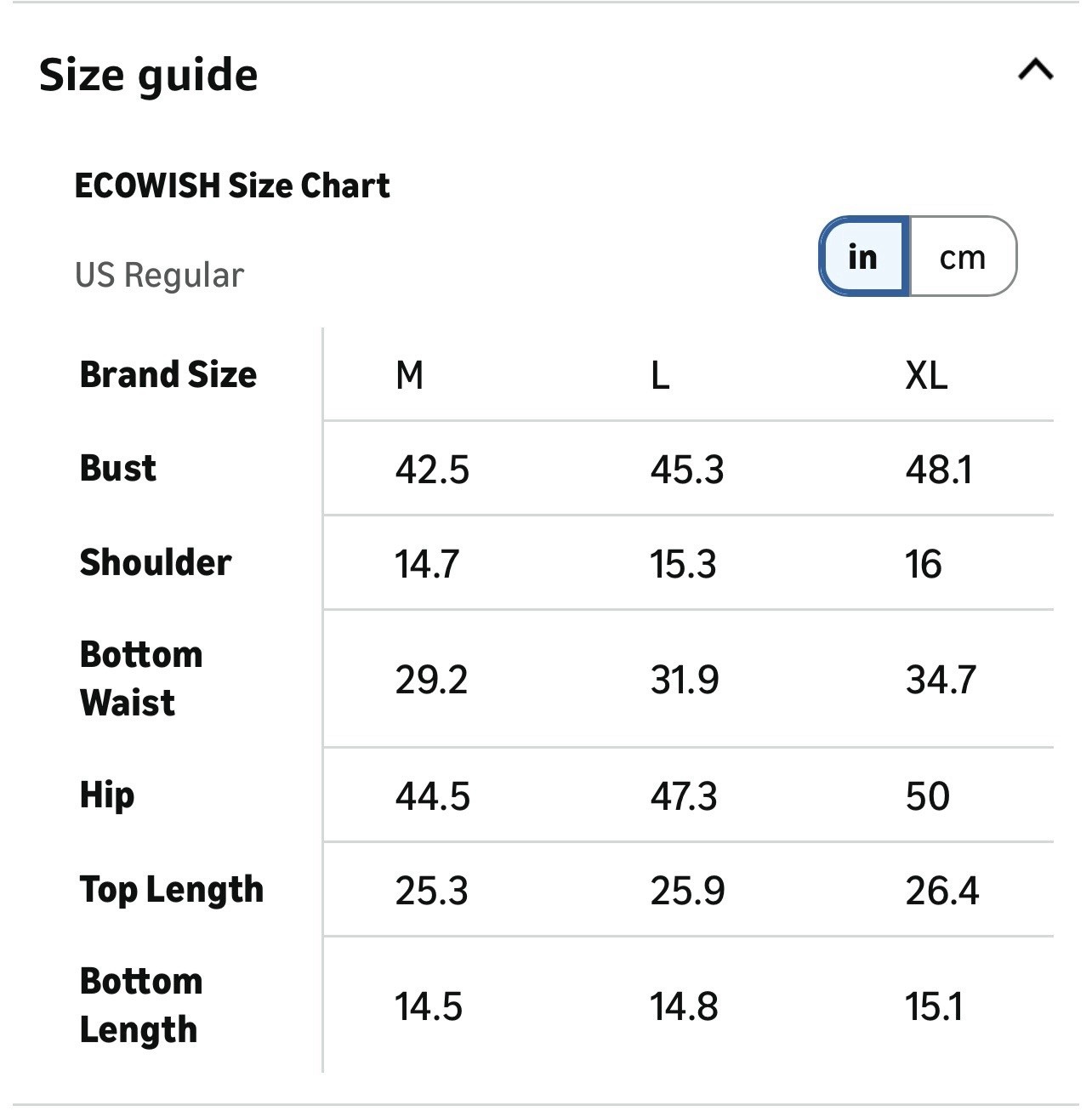Select the 25.9 top length cell
This screenshot has width=1092, height=1117.
pyautogui.click(x=687, y=891)
